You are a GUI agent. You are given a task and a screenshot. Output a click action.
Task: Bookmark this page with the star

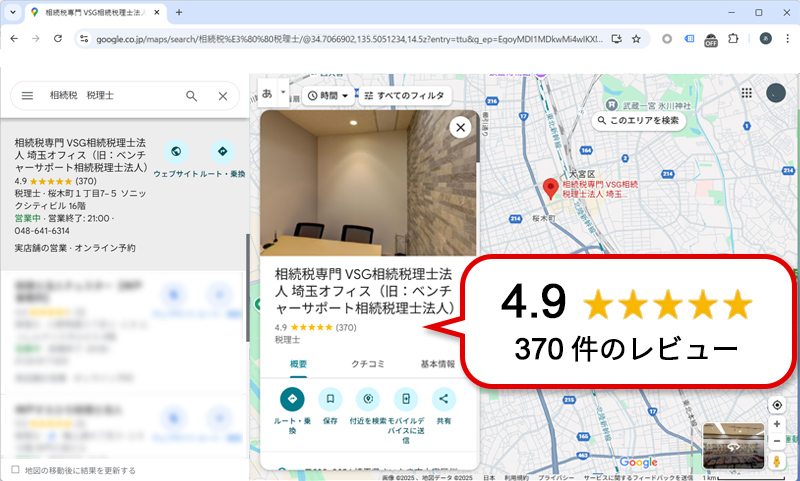click(636, 39)
